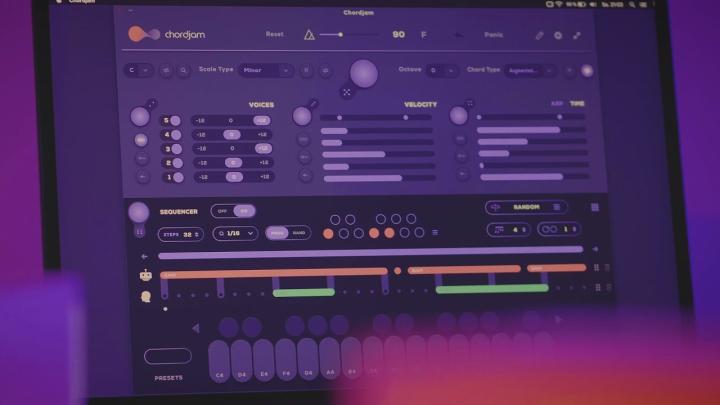This screenshot has height=405, width=720.
Task: Select the first orange step circle
Action: (328, 234)
